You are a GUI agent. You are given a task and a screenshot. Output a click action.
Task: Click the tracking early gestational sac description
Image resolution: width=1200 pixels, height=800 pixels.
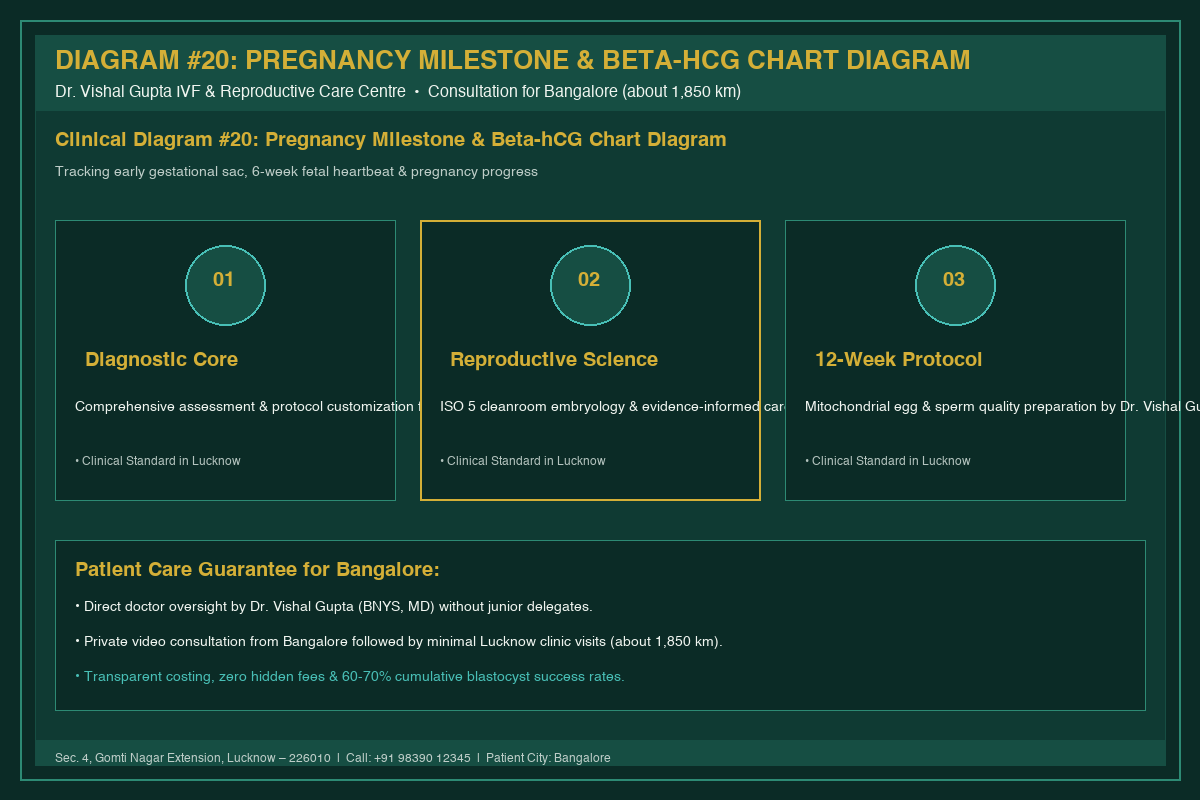point(296,172)
